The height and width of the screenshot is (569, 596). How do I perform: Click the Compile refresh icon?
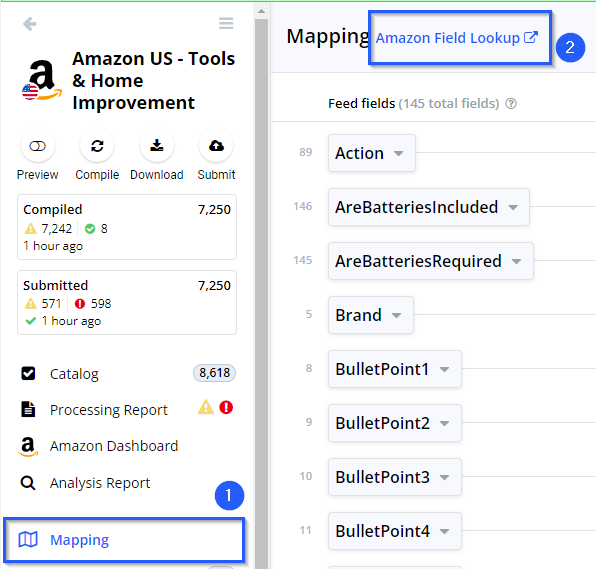[x=97, y=146]
